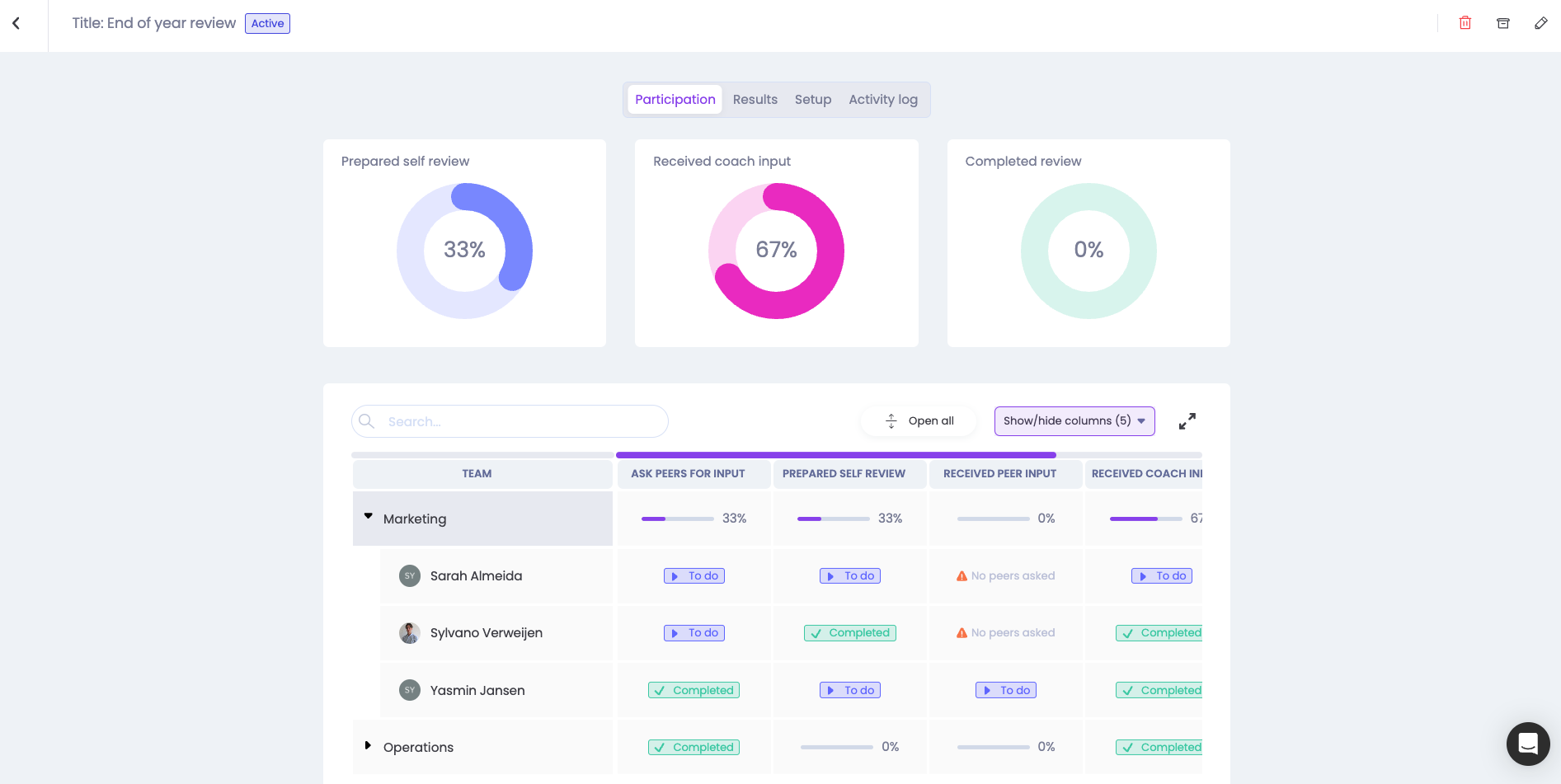Click Yasmin Jansen's peer input To do
This screenshot has height=784, width=1561.
coord(1005,691)
